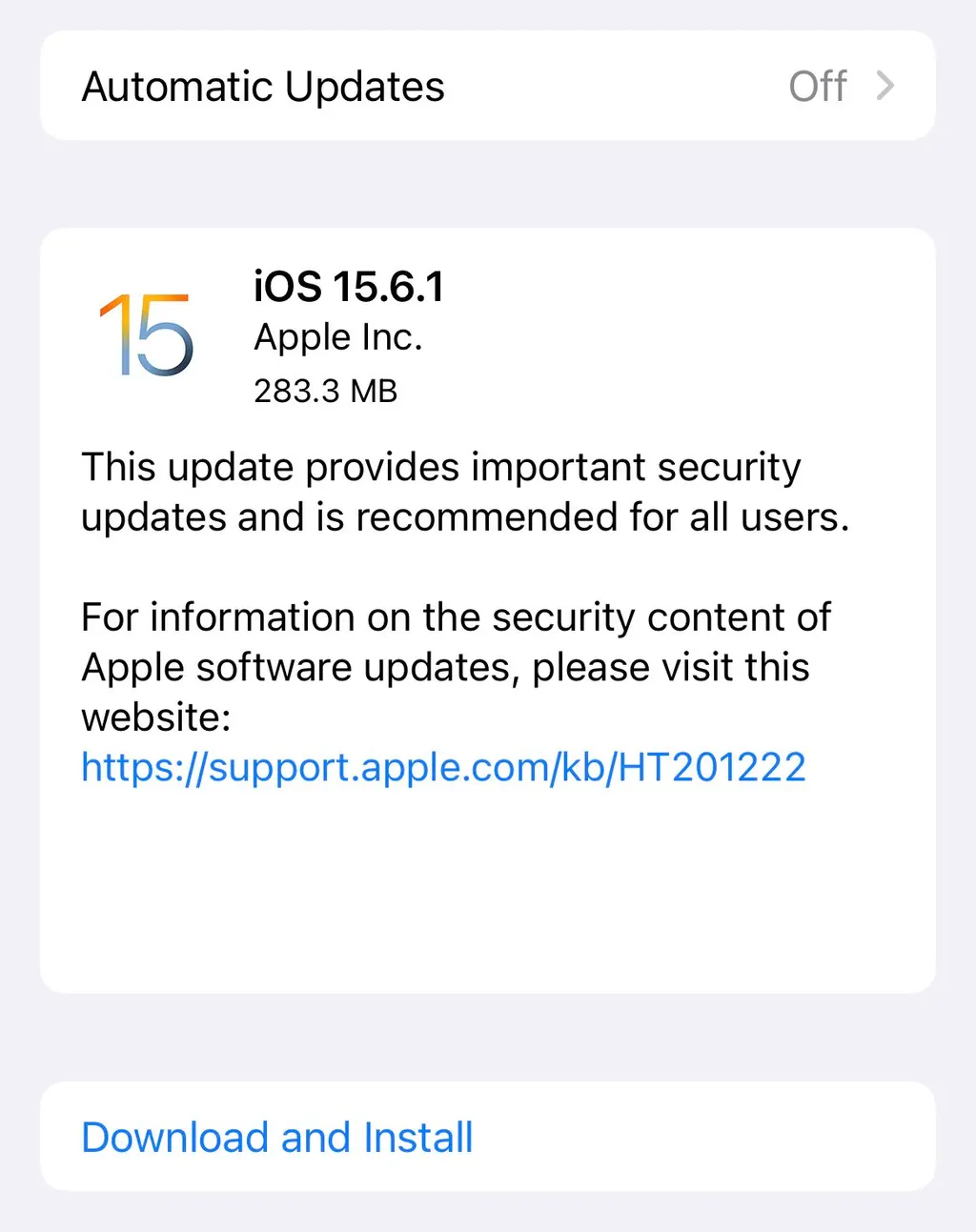The height and width of the screenshot is (1232, 976).
Task: Tap the 283.3 MB update size label
Action: coord(325,391)
